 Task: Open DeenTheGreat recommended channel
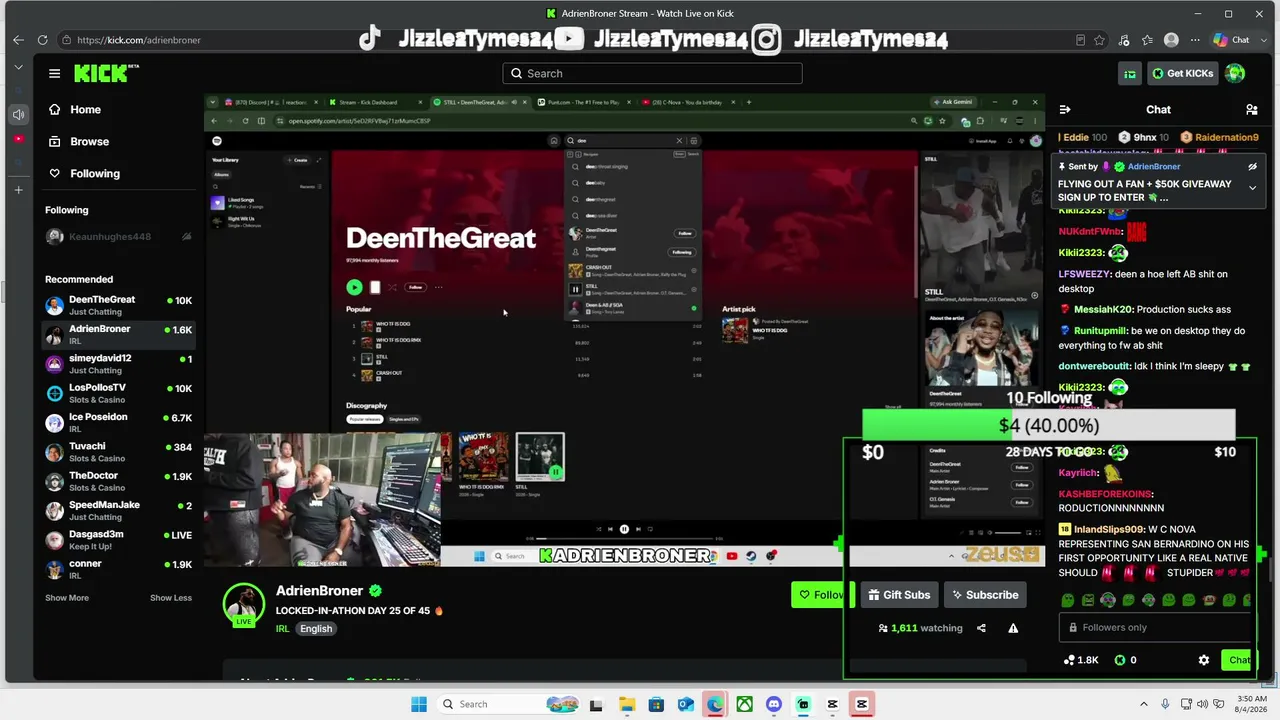(118, 305)
